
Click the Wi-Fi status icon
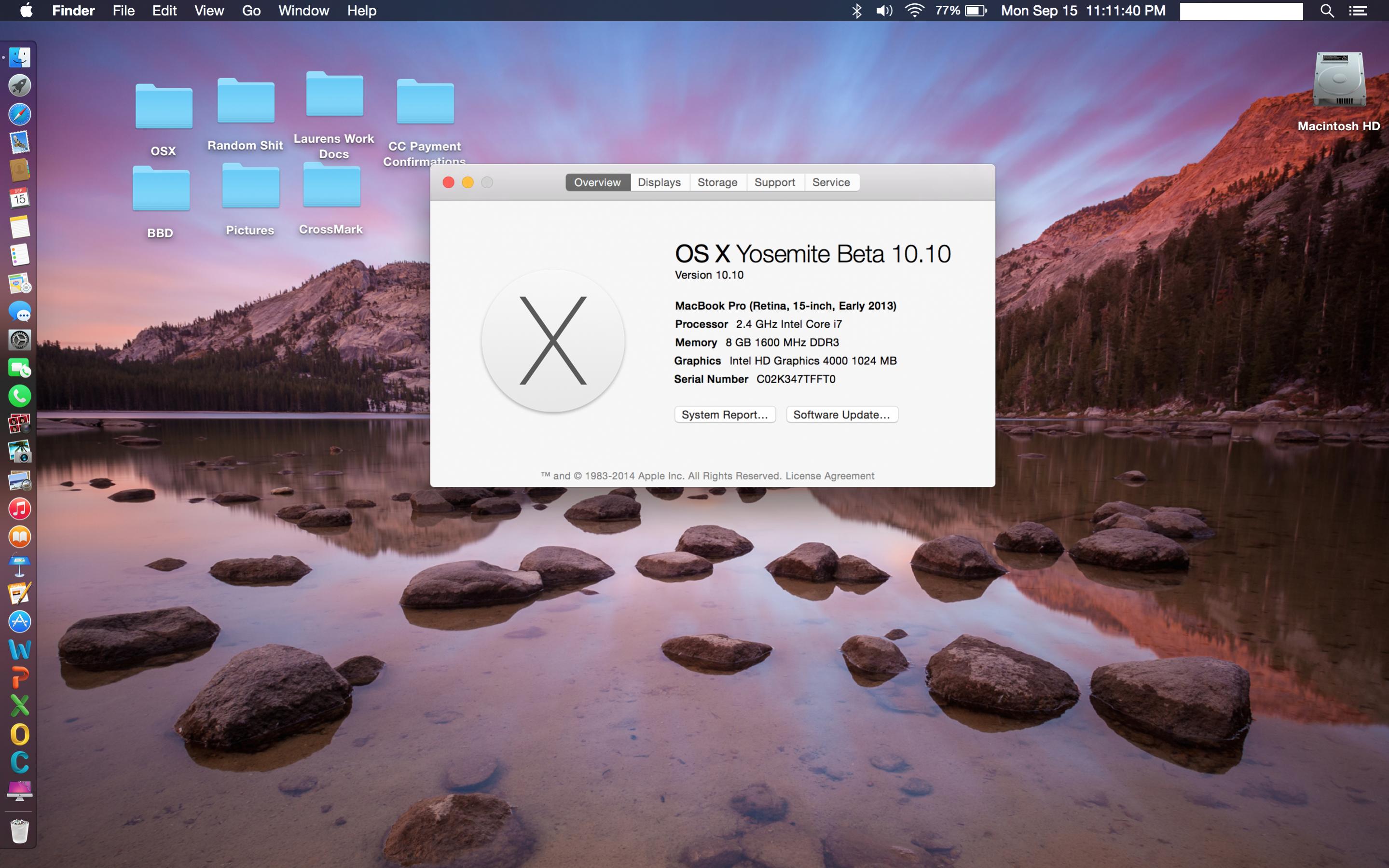click(x=914, y=10)
